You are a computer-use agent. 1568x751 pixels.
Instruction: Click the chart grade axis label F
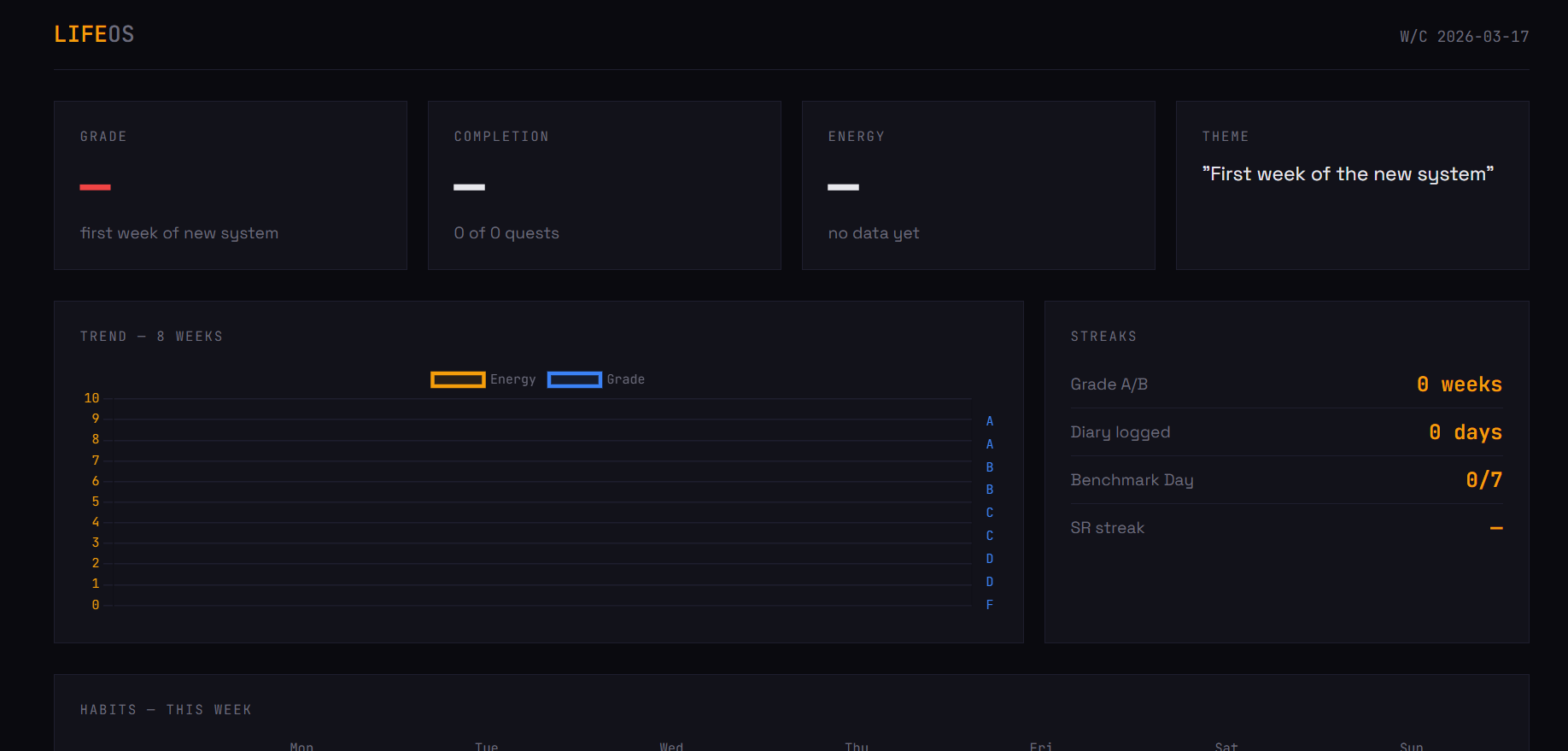(990, 605)
